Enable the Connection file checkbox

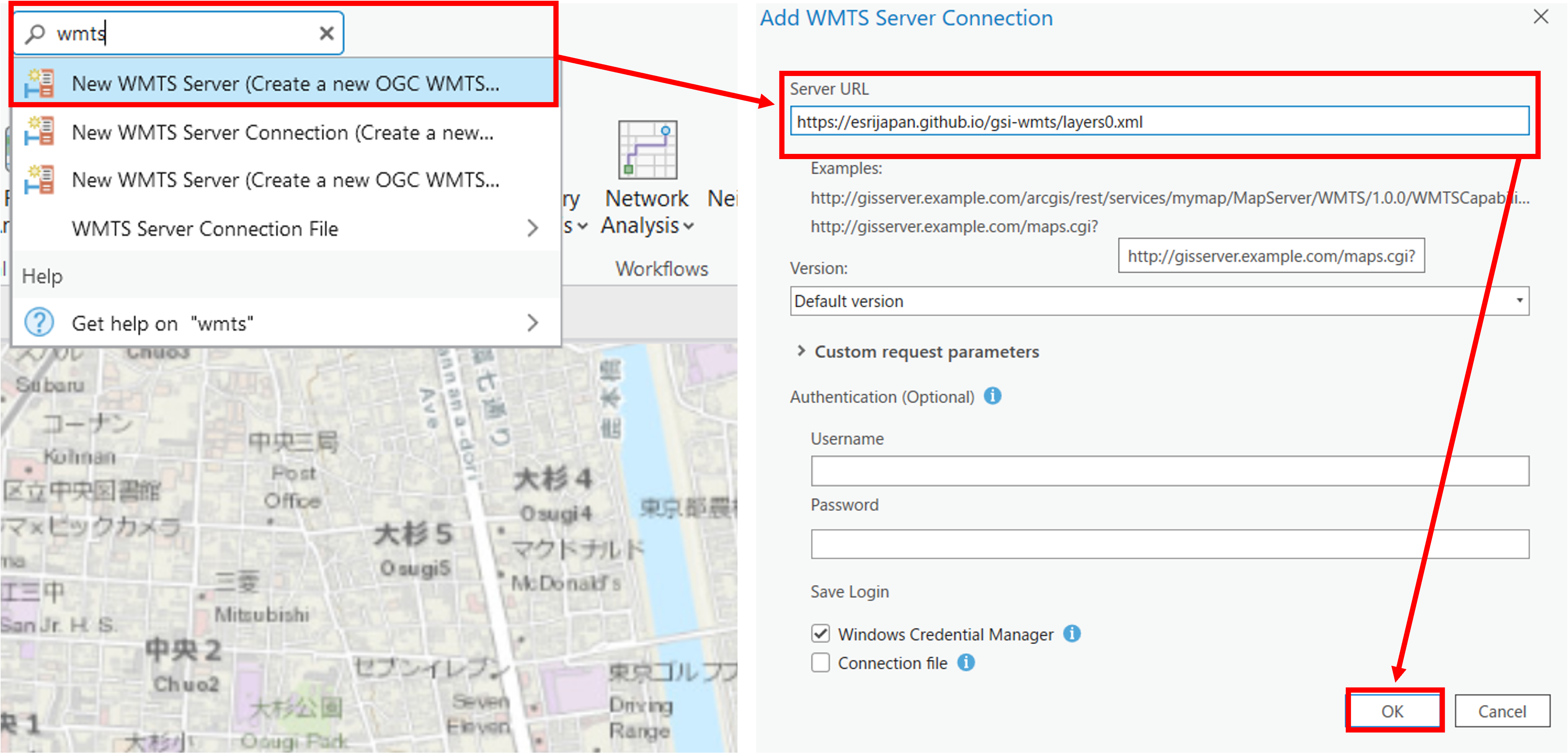click(820, 662)
